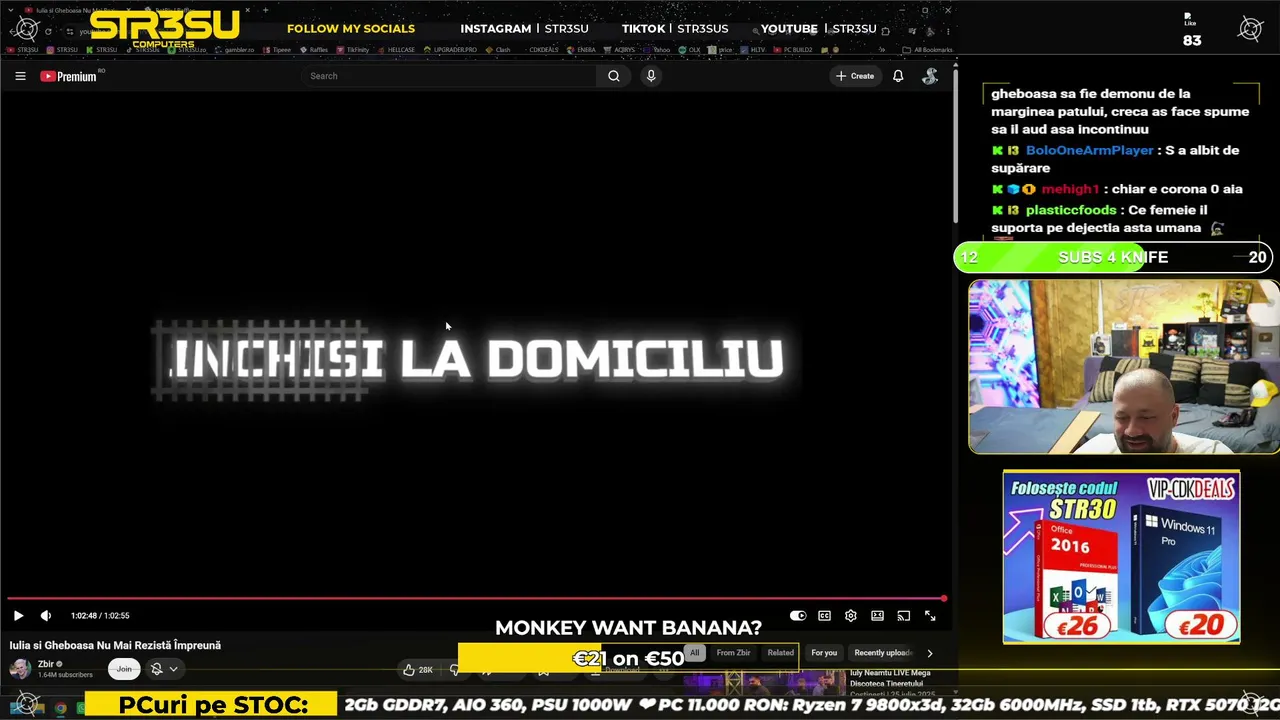Click mehigh1 username in chat
1280x720 pixels.
coord(1070,189)
